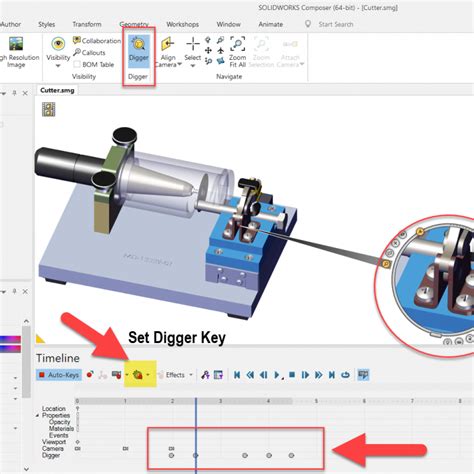474x474 pixels.
Task: Click the High Resolution Image icon
Action: 16,44
